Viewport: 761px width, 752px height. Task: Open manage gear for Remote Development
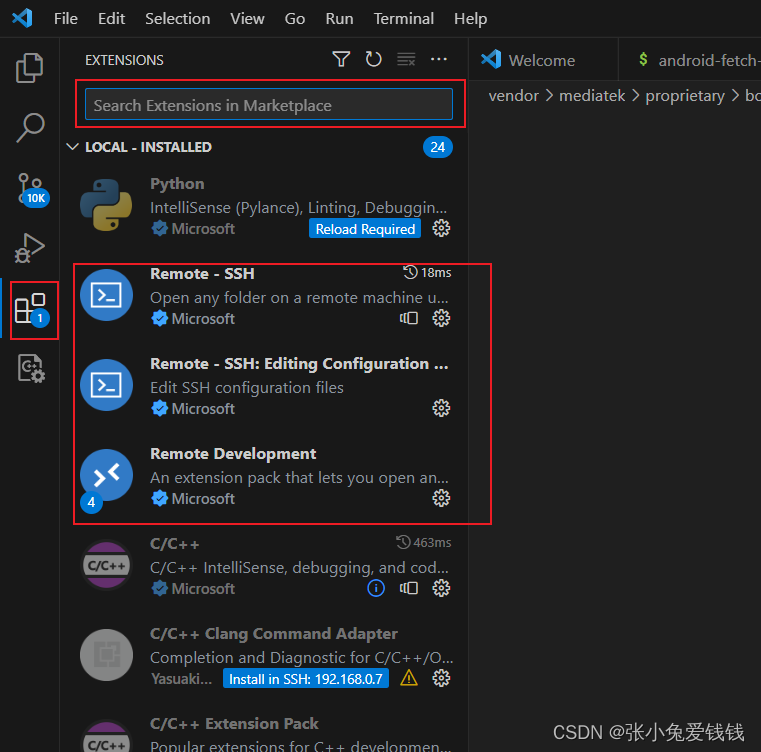pos(441,498)
